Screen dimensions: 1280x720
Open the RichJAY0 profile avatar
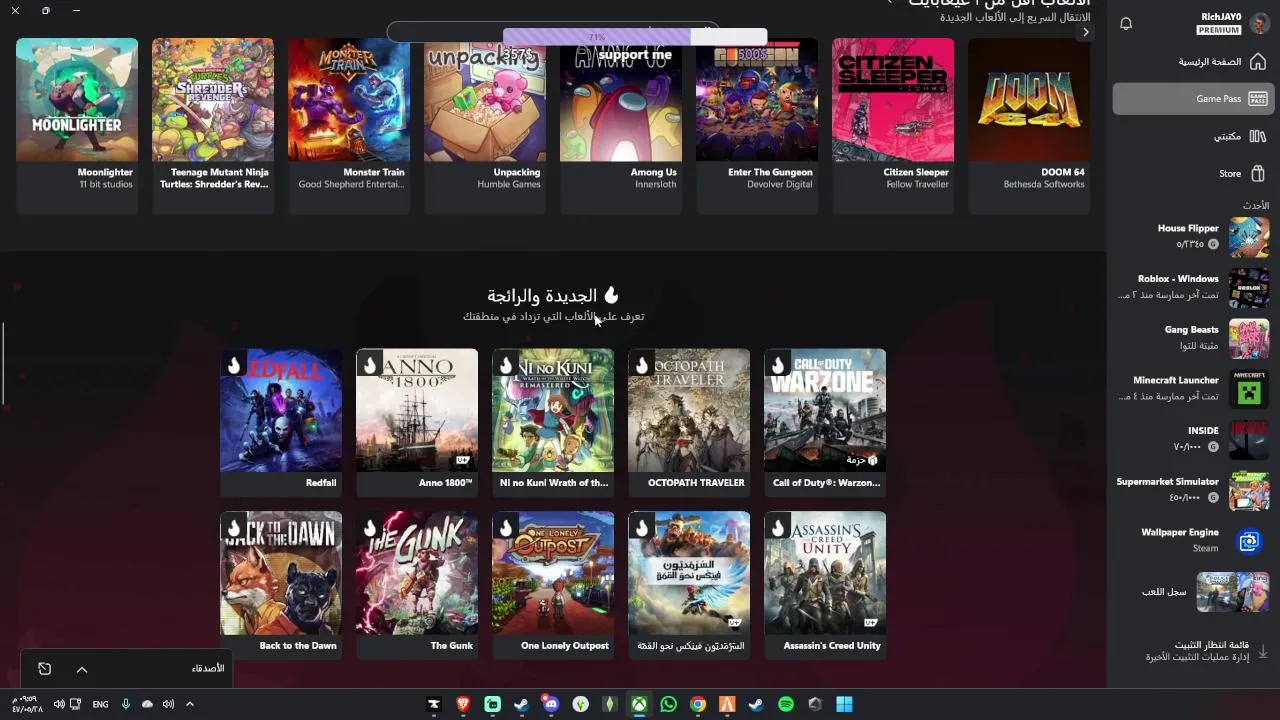[1259, 24]
